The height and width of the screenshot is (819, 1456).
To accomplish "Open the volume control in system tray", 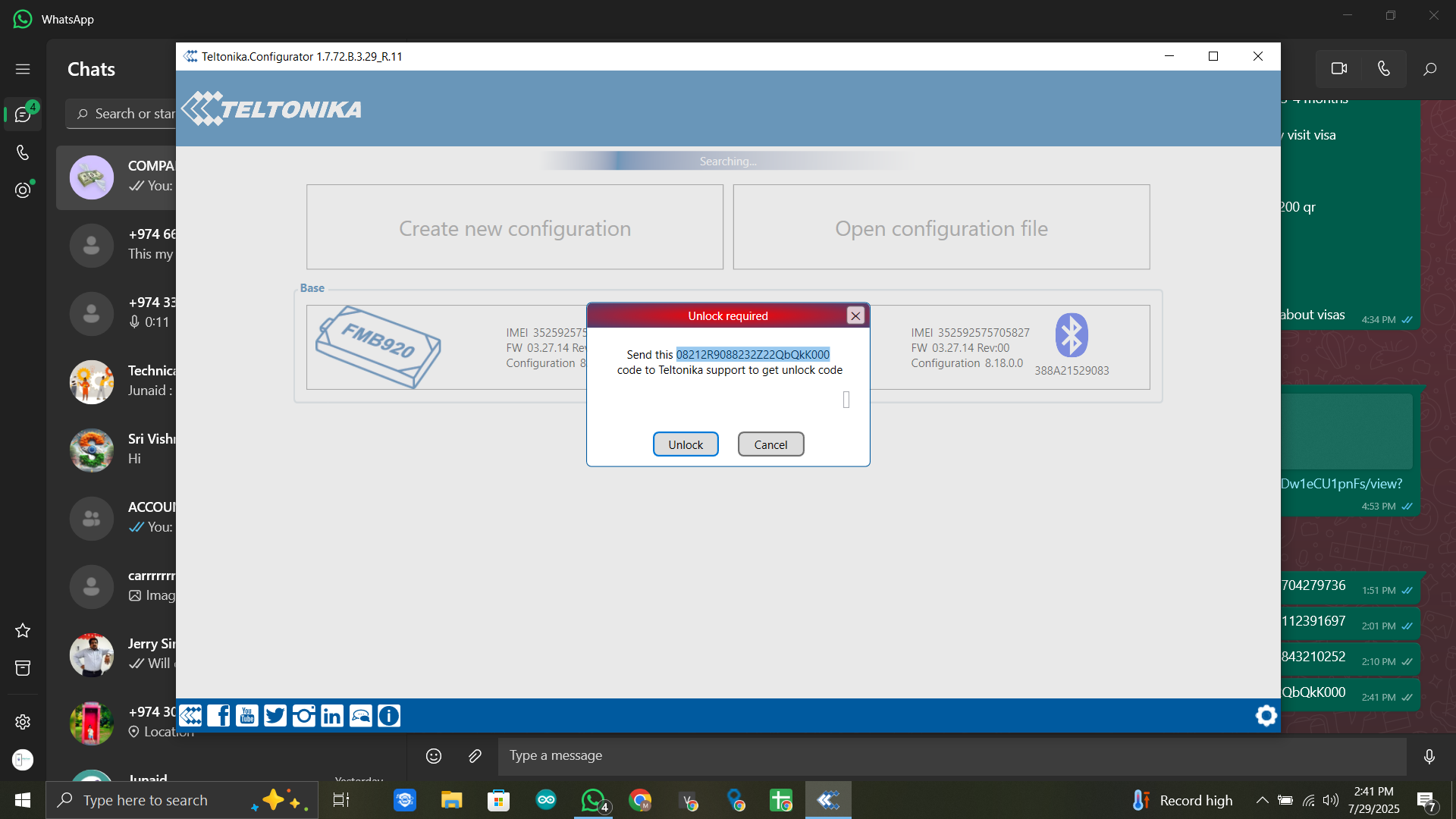I will [1331, 800].
